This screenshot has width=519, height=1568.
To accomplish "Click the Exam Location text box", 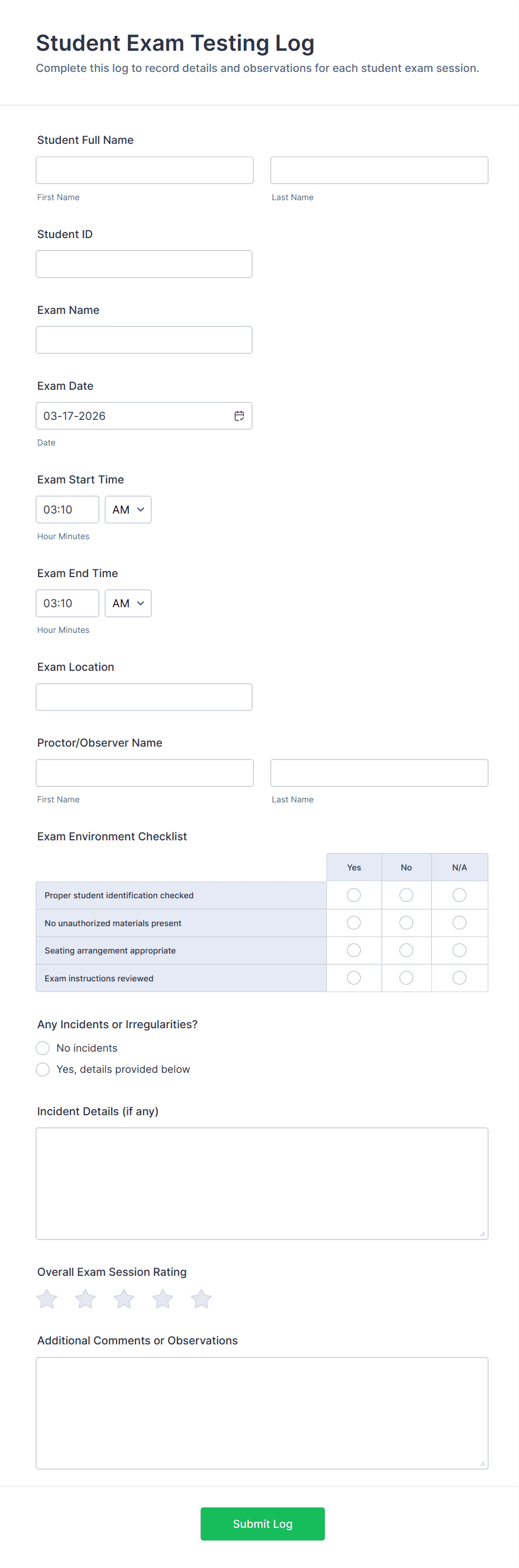I will [x=144, y=697].
